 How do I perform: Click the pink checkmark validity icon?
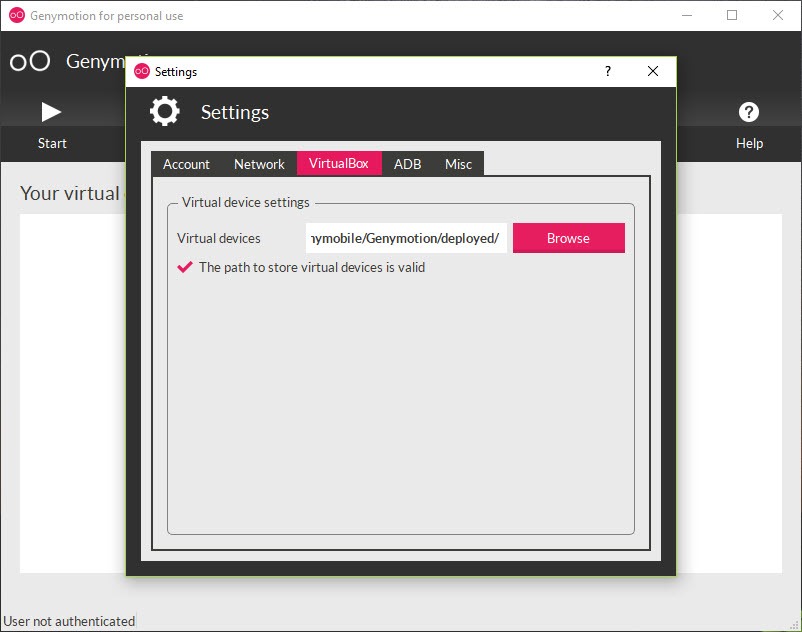pos(185,267)
